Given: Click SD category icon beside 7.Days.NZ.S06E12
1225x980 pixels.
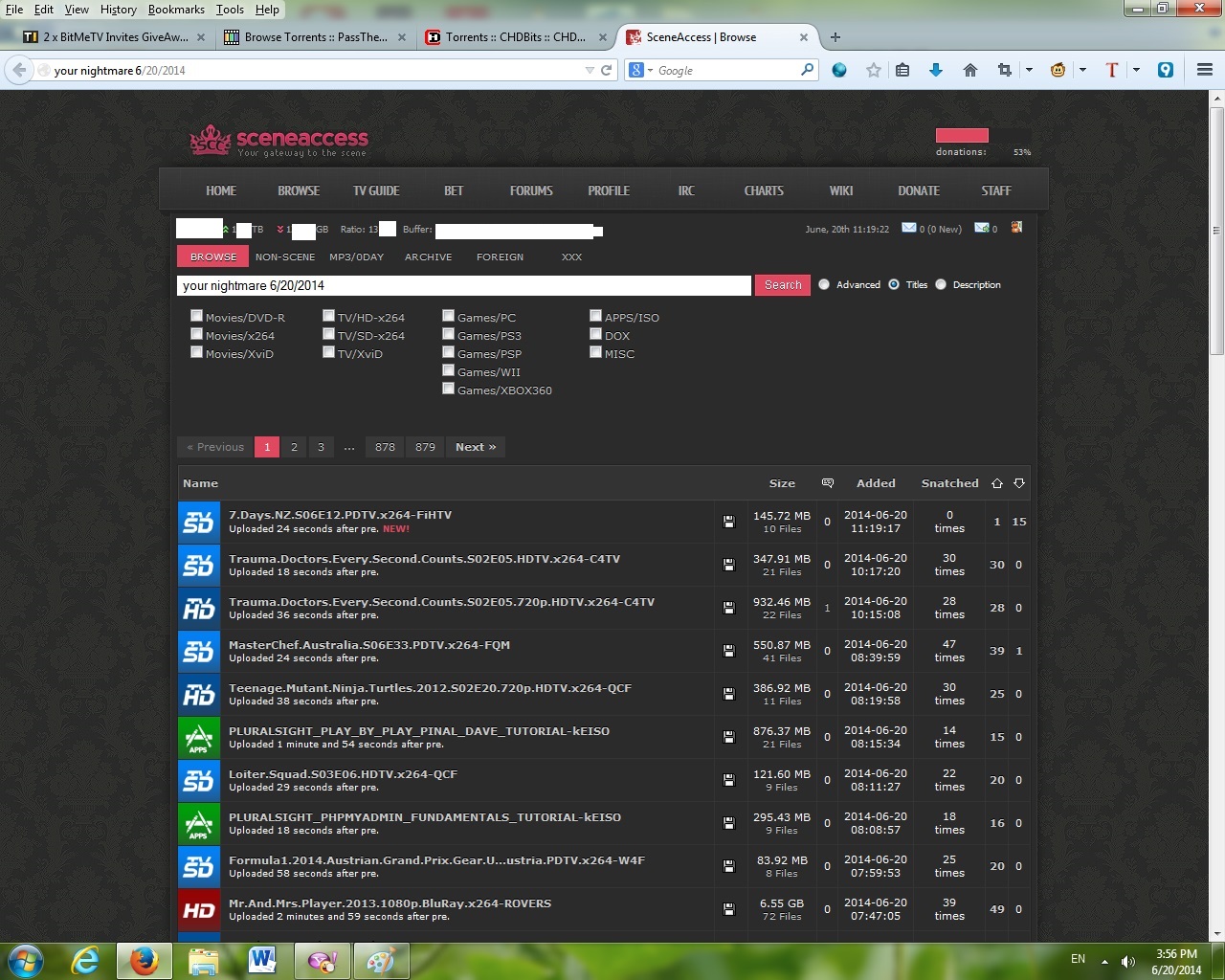Looking at the screenshot, I should pos(199,522).
